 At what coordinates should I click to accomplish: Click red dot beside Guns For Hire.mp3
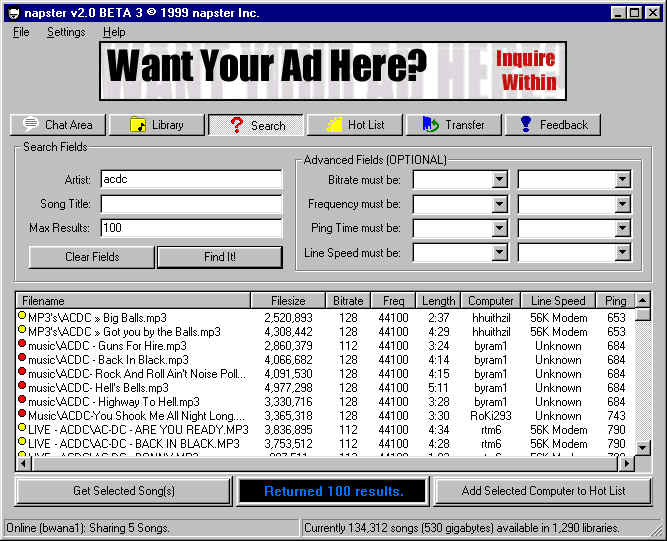pyautogui.click(x=22, y=345)
